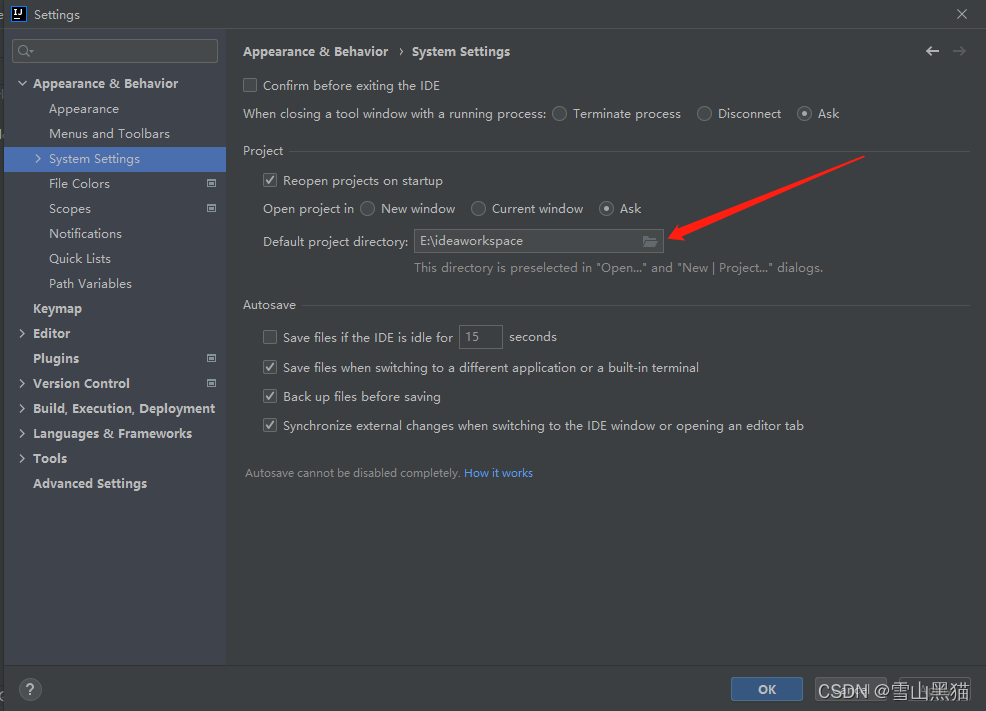Expand Build, Execution, Deployment section
The width and height of the screenshot is (986, 711).
pos(23,409)
